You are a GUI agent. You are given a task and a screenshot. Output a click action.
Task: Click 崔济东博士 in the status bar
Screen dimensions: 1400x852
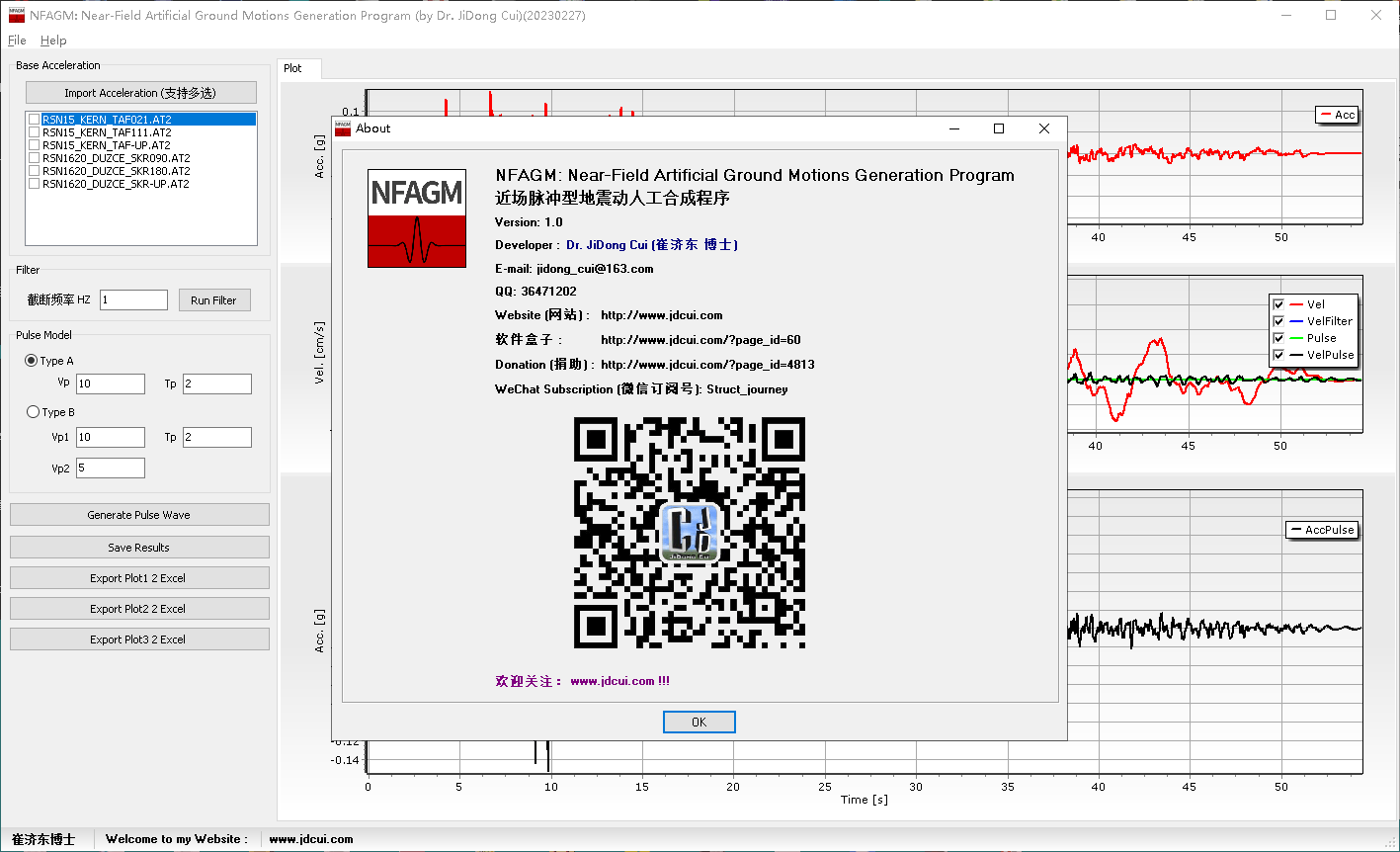[x=44, y=839]
